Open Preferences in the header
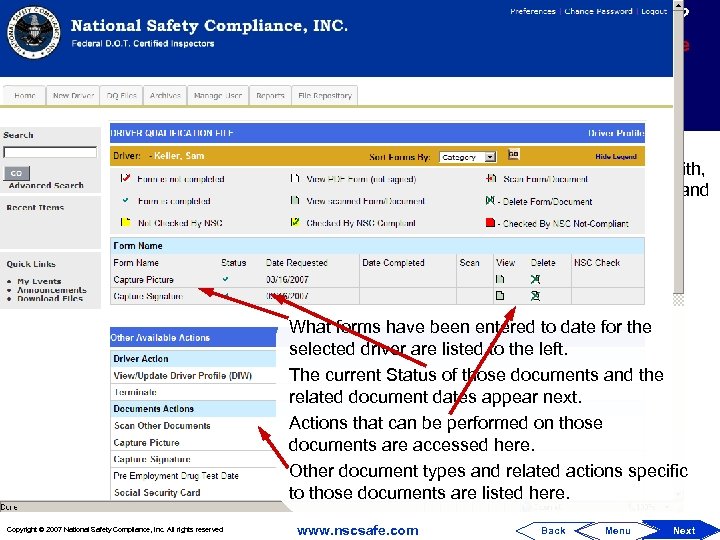Viewport: 720px width, 540px height. pos(533,11)
